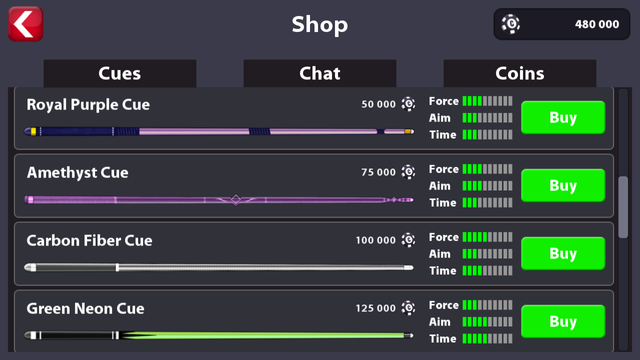Switch to the Chat tab

[320, 73]
